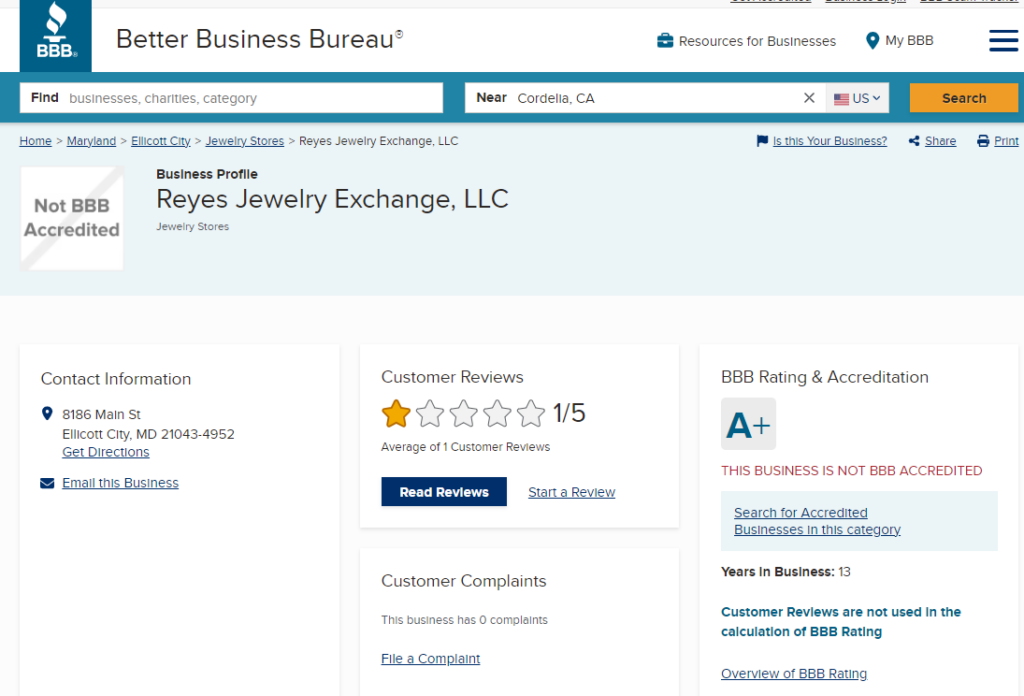1024x696 pixels.
Task: Click the Read Reviews button
Action: click(x=444, y=492)
